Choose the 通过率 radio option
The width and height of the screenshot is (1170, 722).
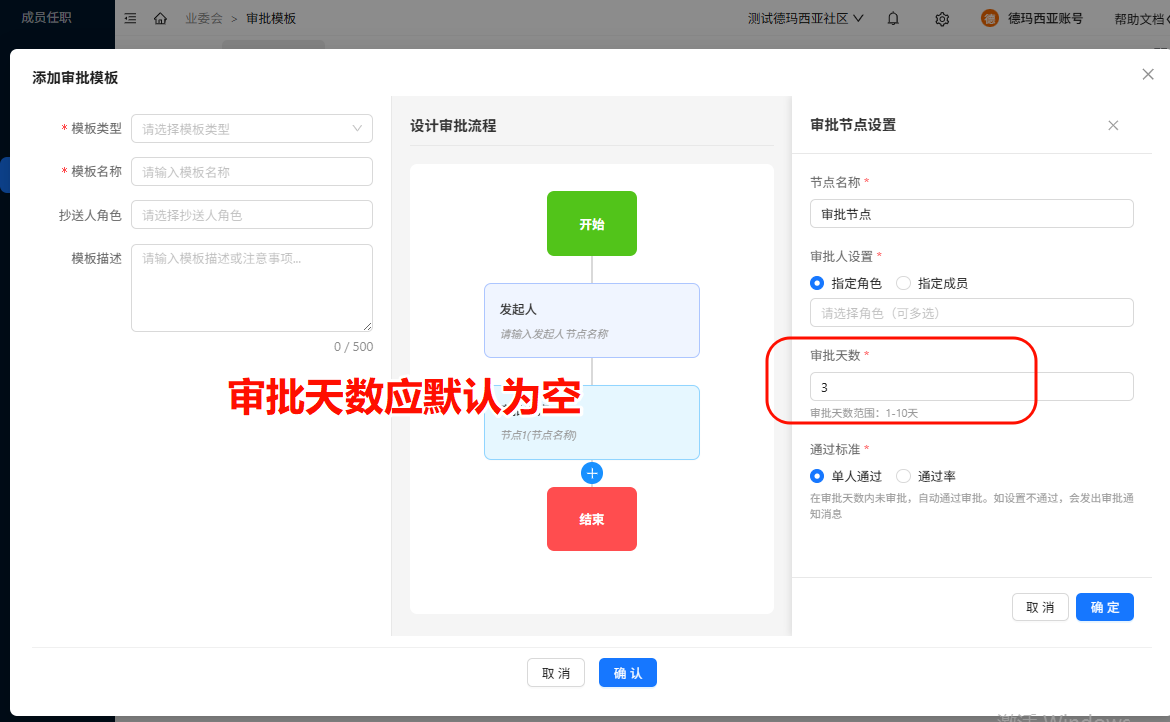(904, 476)
